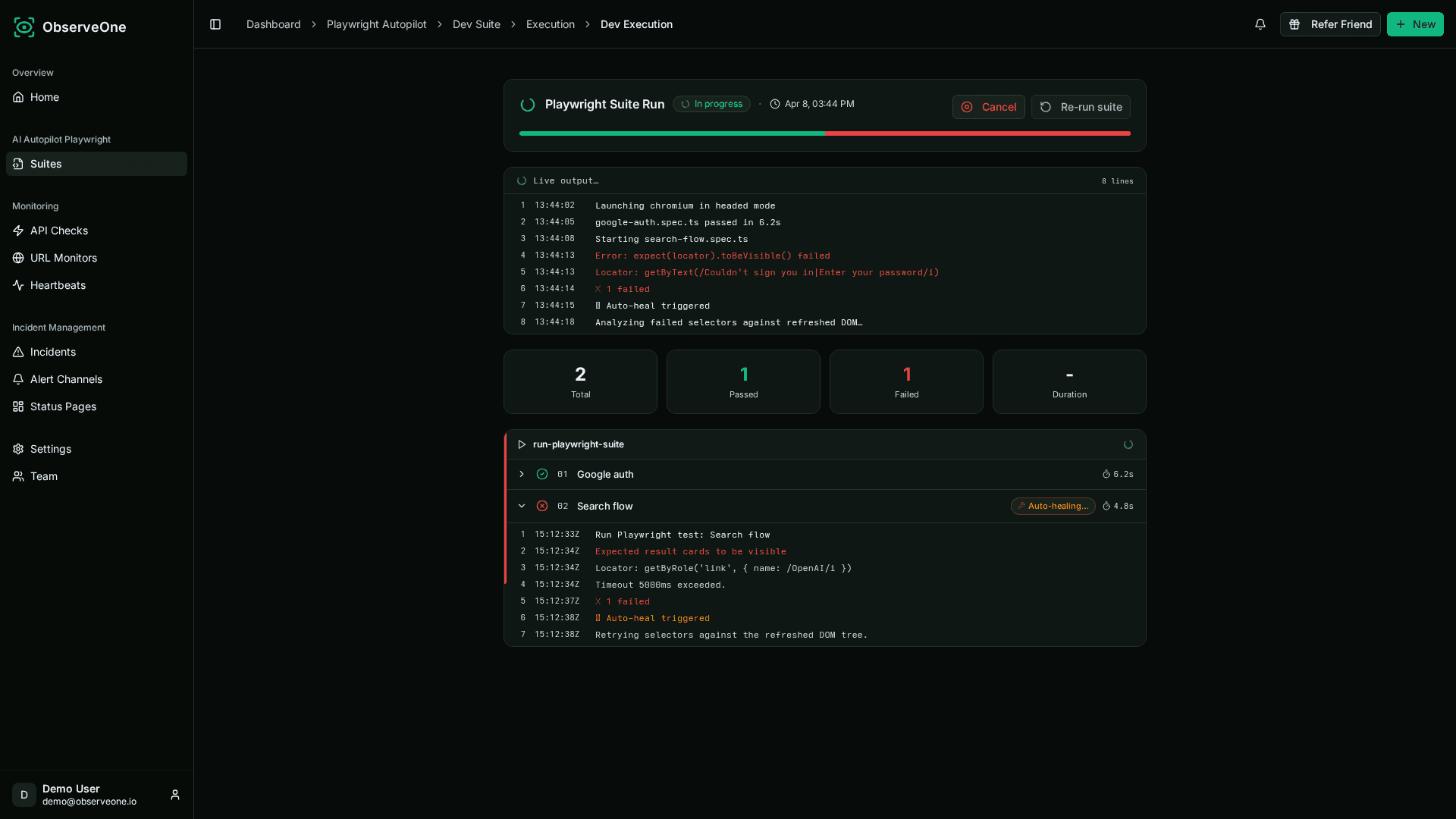Viewport: 1456px width, 819px height.
Task: Click demo@observeone.io email text
Action: (89, 802)
